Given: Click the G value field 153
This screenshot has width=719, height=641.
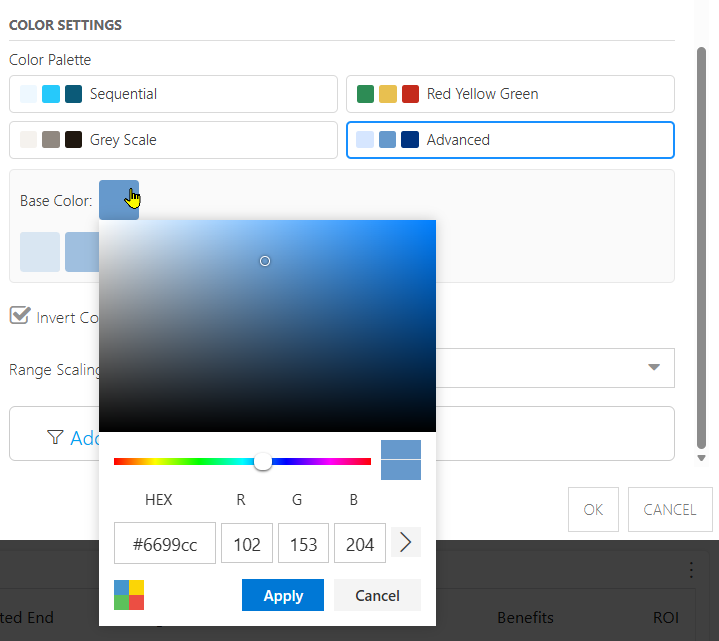Looking at the screenshot, I should [x=303, y=543].
